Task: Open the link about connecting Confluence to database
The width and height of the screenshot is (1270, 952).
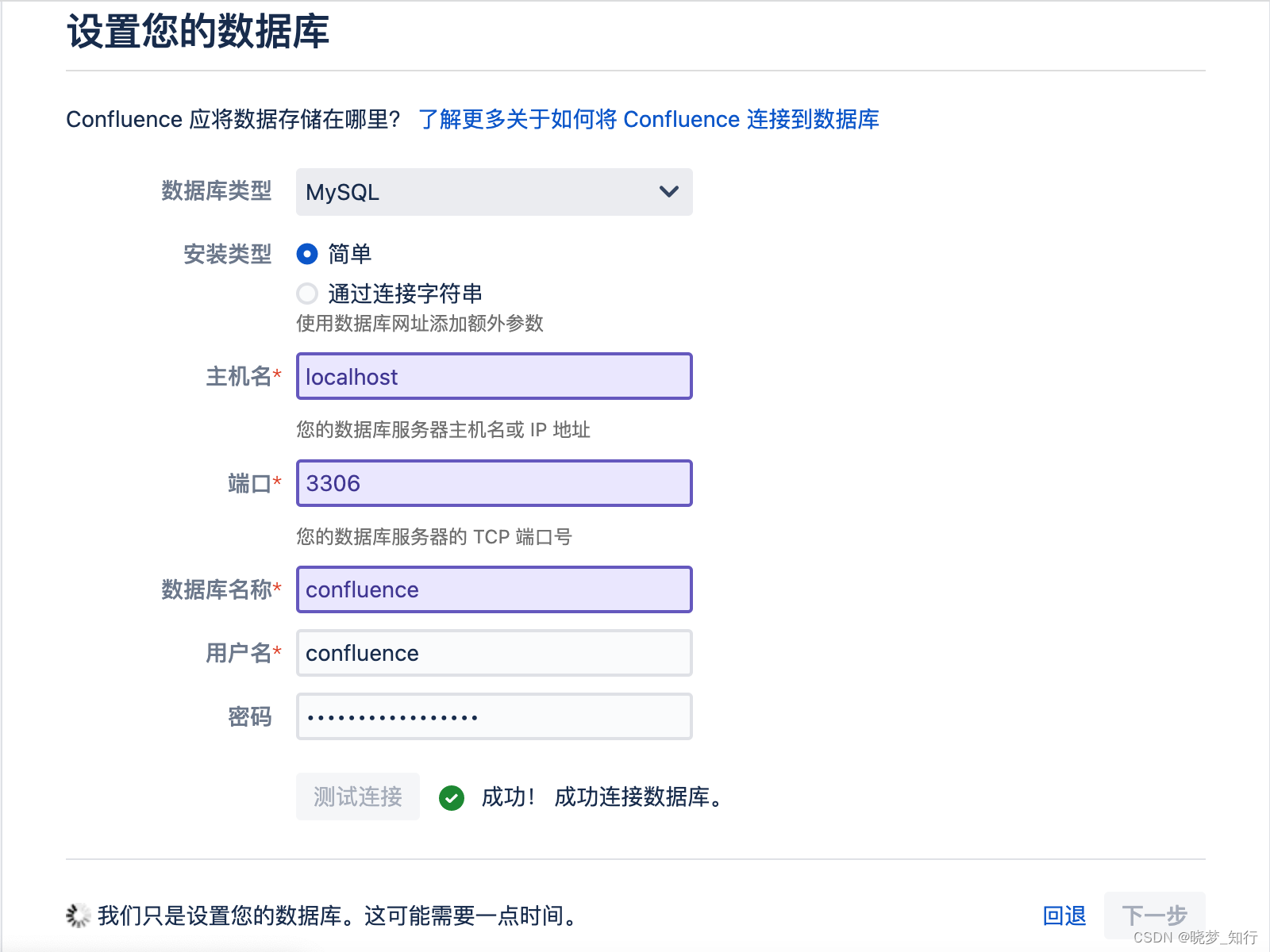Action: (648, 119)
